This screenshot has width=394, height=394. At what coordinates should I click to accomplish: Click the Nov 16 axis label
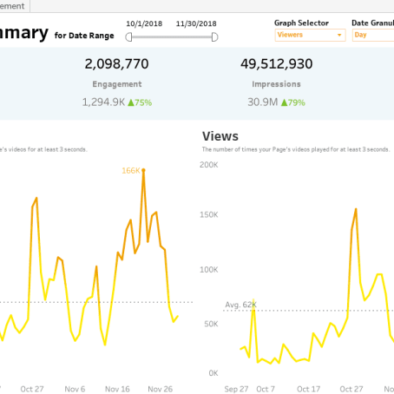[117, 389]
